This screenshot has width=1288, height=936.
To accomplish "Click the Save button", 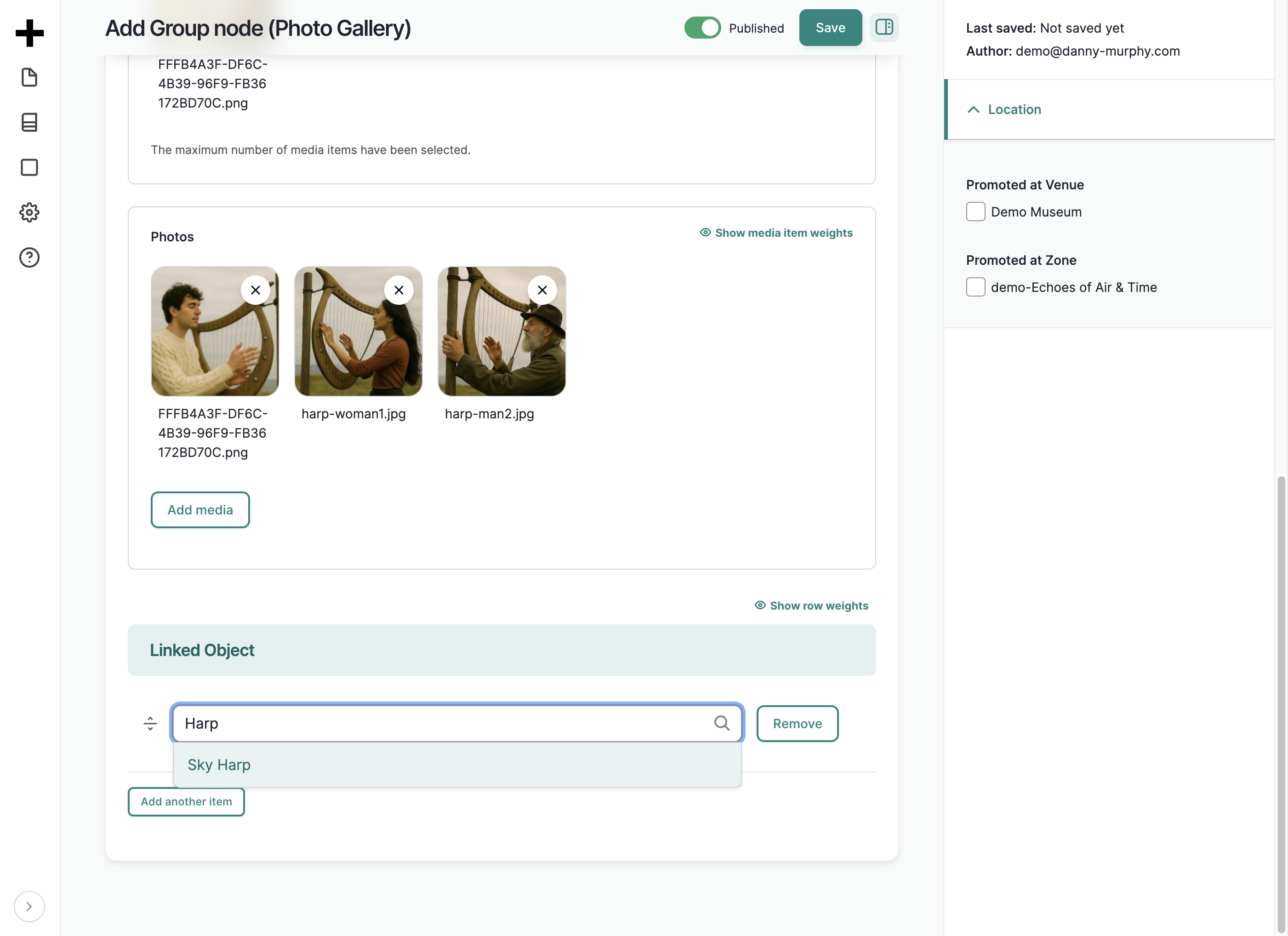I will tap(830, 28).
